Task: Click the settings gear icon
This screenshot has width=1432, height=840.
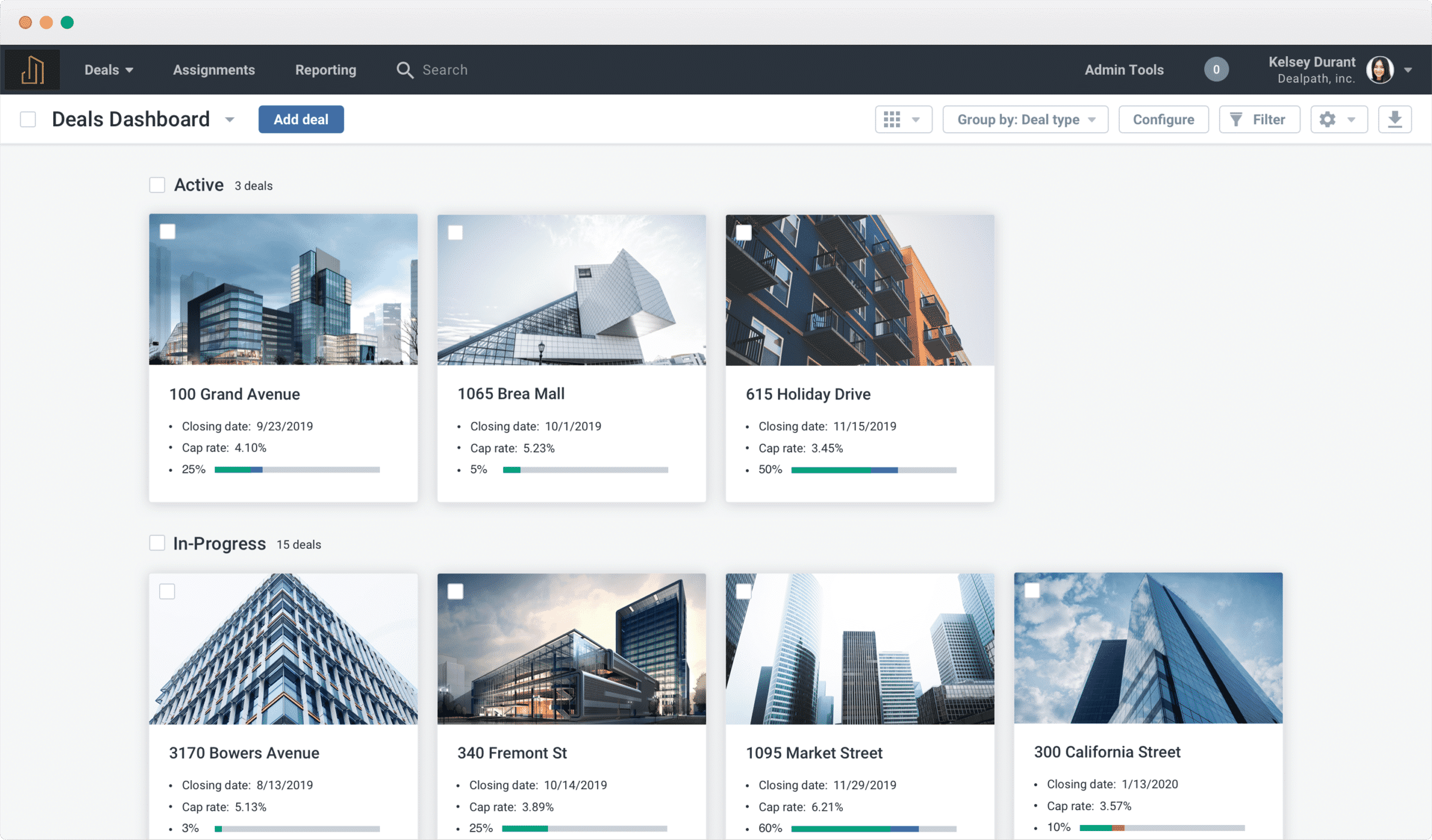Action: click(x=1327, y=120)
